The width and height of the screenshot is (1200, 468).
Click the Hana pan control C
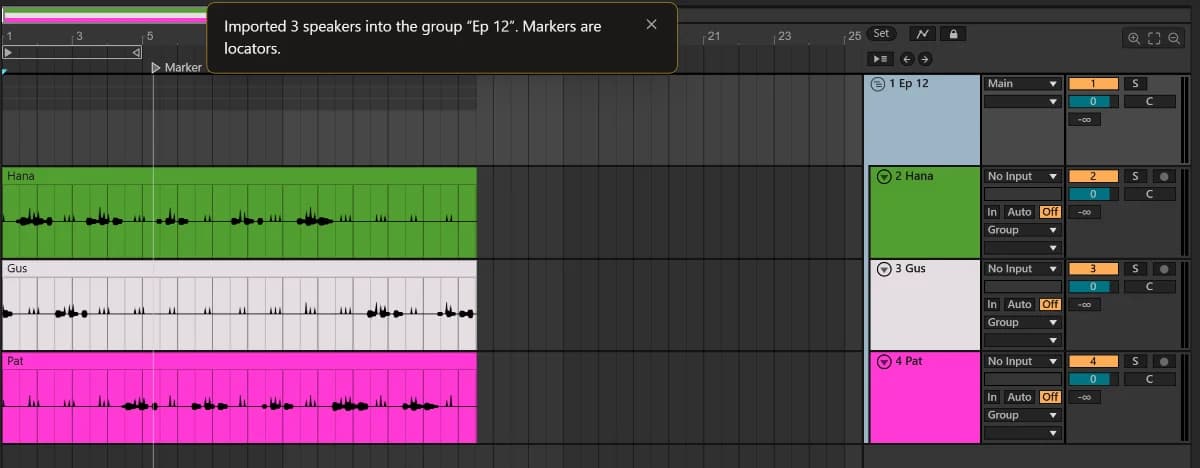click(x=1149, y=194)
